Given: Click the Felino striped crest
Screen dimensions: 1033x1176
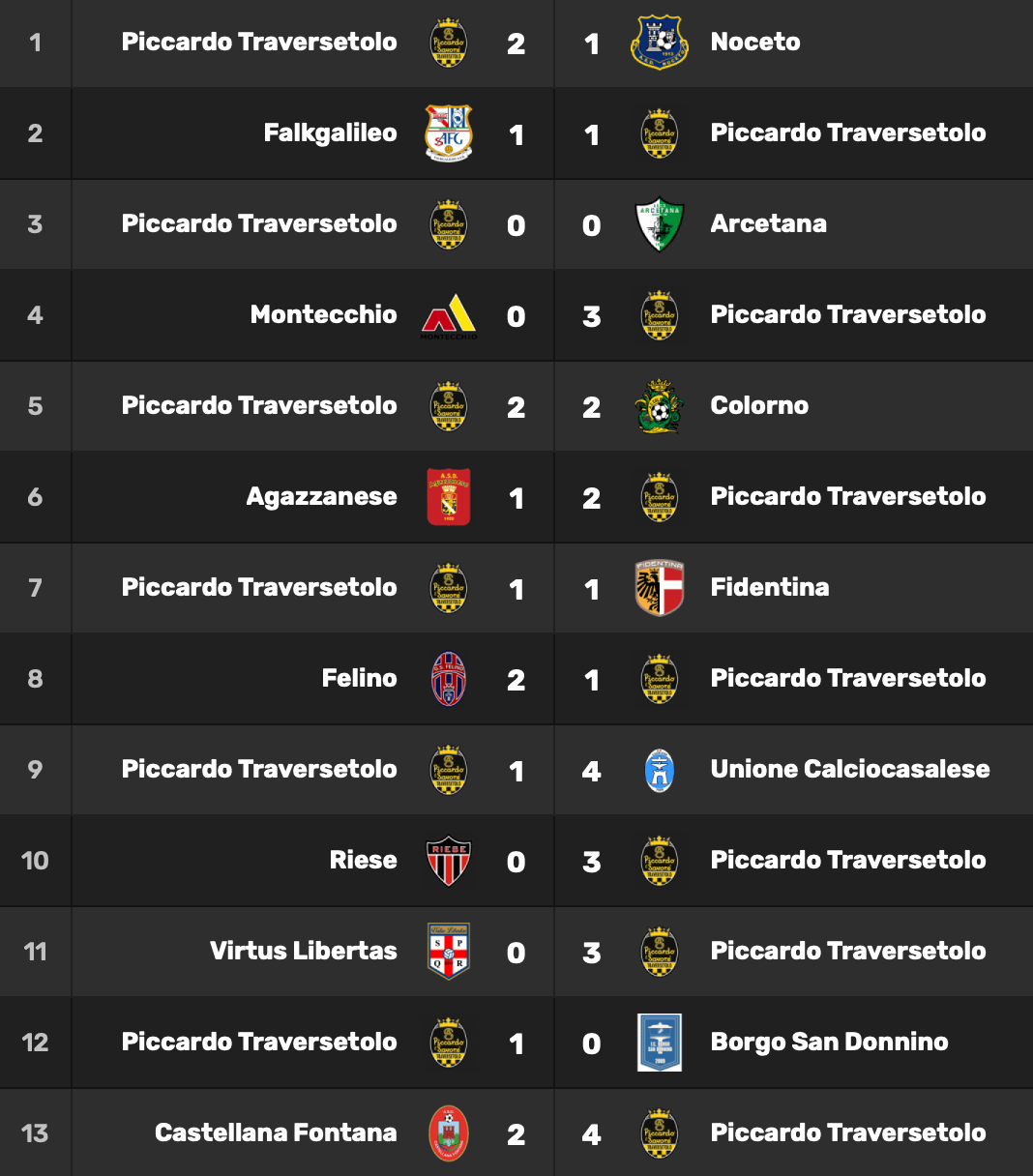Looking at the screenshot, I should pyautogui.click(x=449, y=679).
